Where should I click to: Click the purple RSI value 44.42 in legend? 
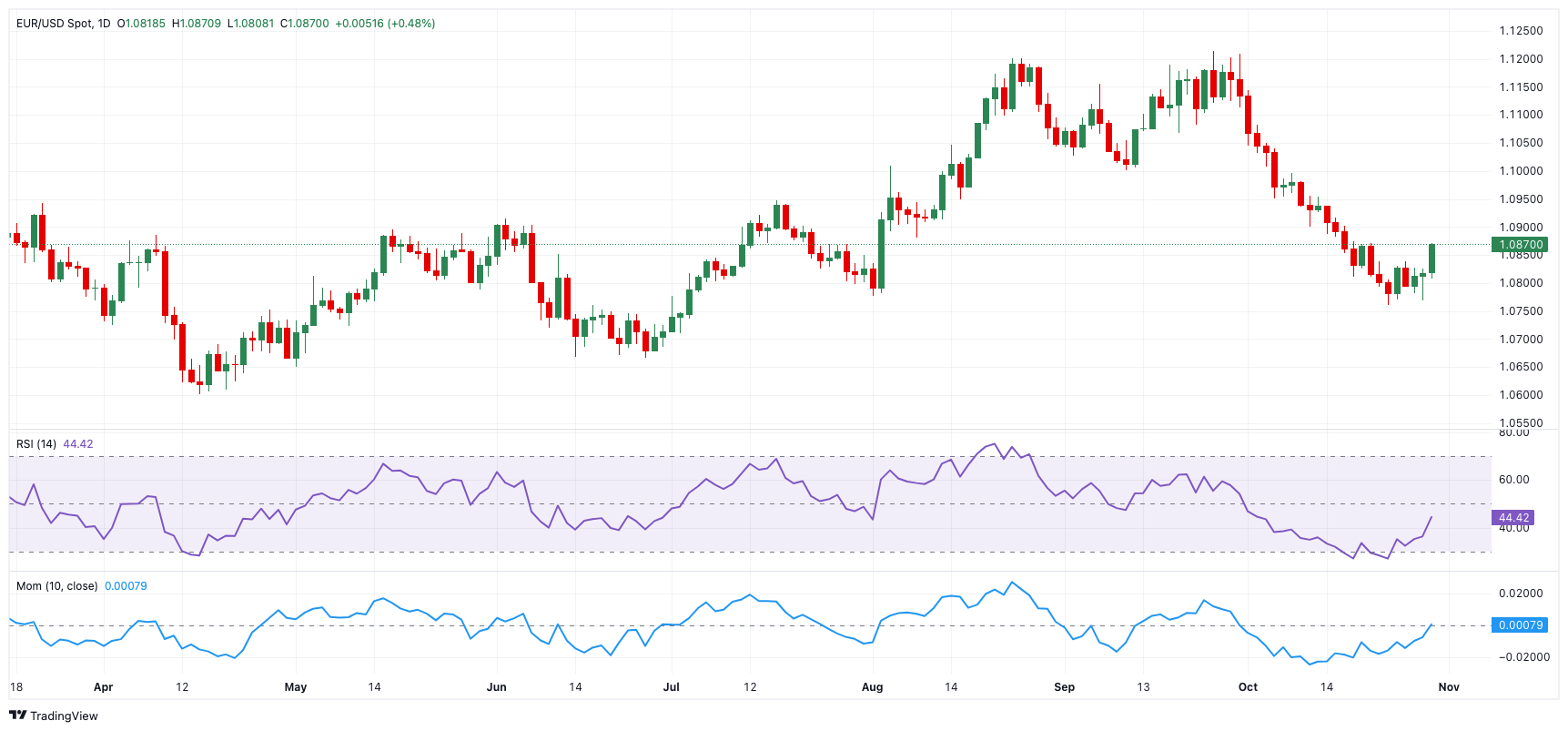pyautogui.click(x=78, y=444)
